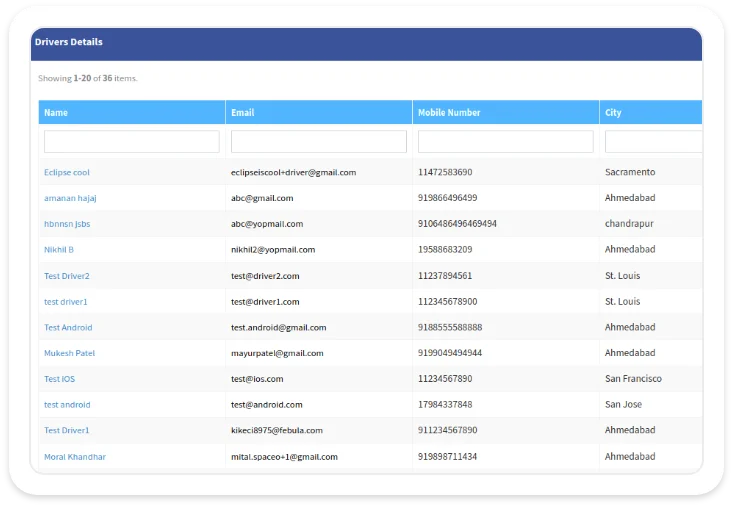Select city chandrapur cell
Image resolution: width=733 pixels, height=507 pixels.
(x=629, y=224)
